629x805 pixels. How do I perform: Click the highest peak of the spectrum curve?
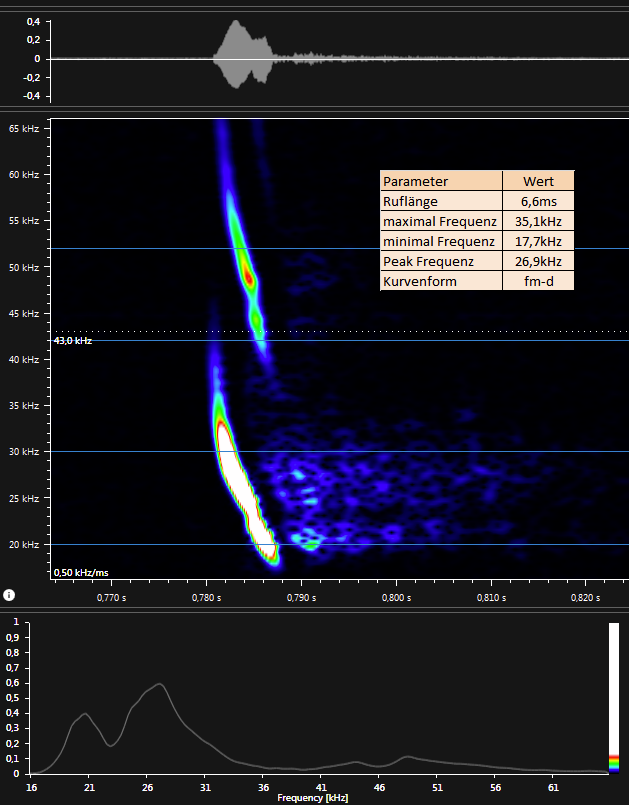tap(158, 685)
